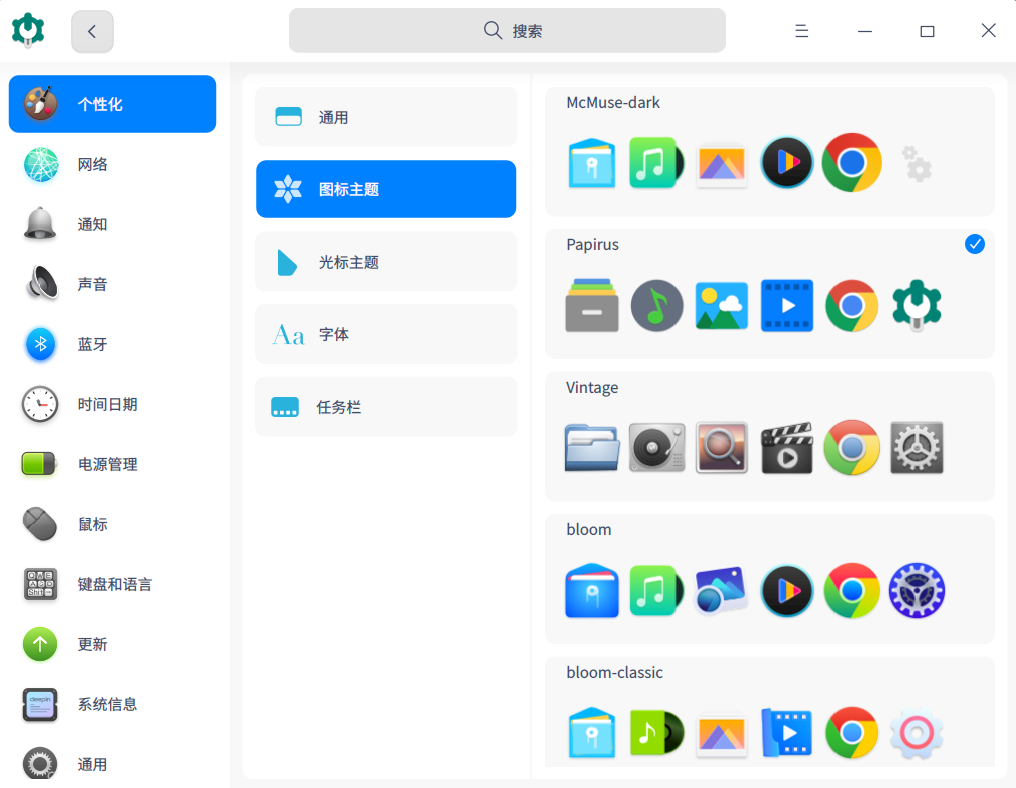Select the Taskbar (任务栏) tab
The height and width of the screenshot is (788, 1016).
coord(386,407)
